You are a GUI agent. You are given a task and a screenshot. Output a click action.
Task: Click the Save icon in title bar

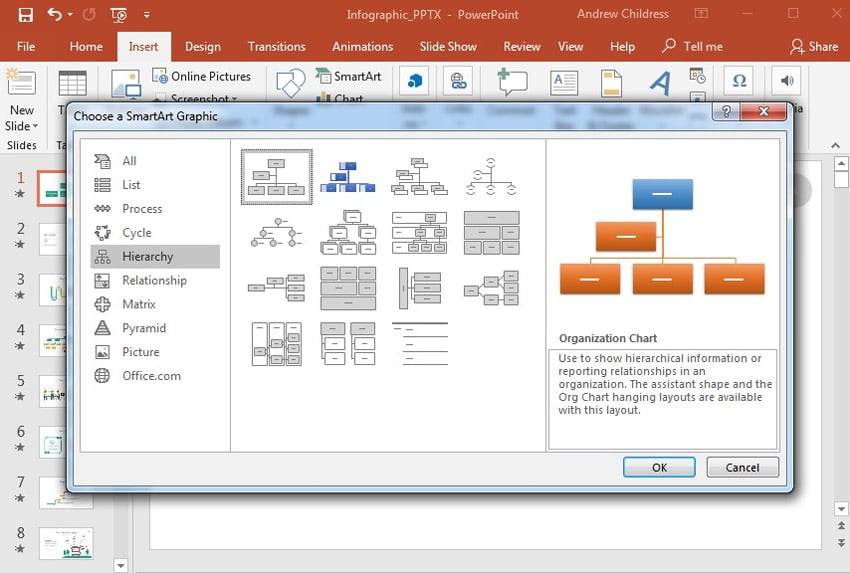click(x=26, y=15)
